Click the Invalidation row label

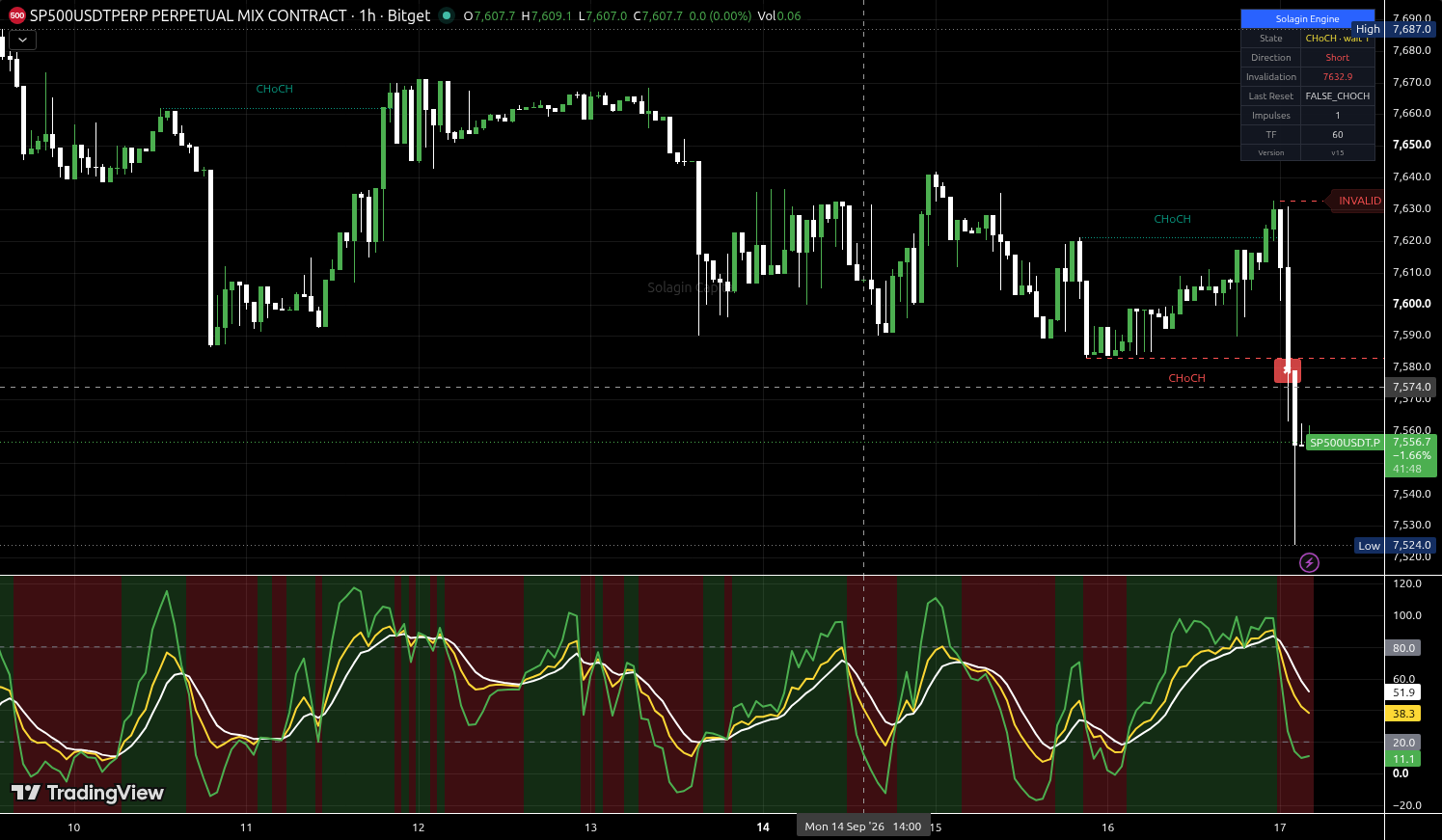1271,77
